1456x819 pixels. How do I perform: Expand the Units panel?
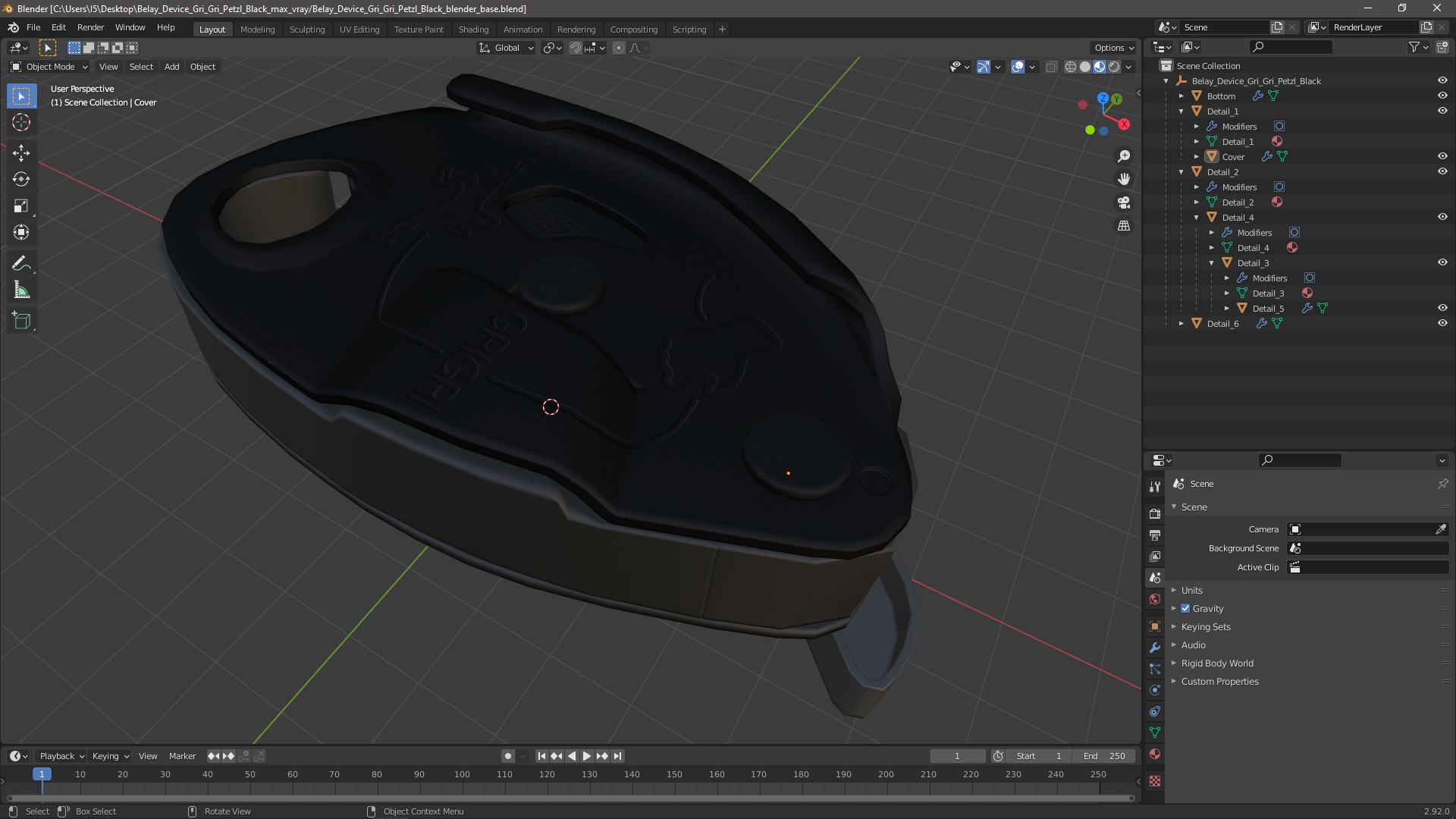pyautogui.click(x=1191, y=591)
